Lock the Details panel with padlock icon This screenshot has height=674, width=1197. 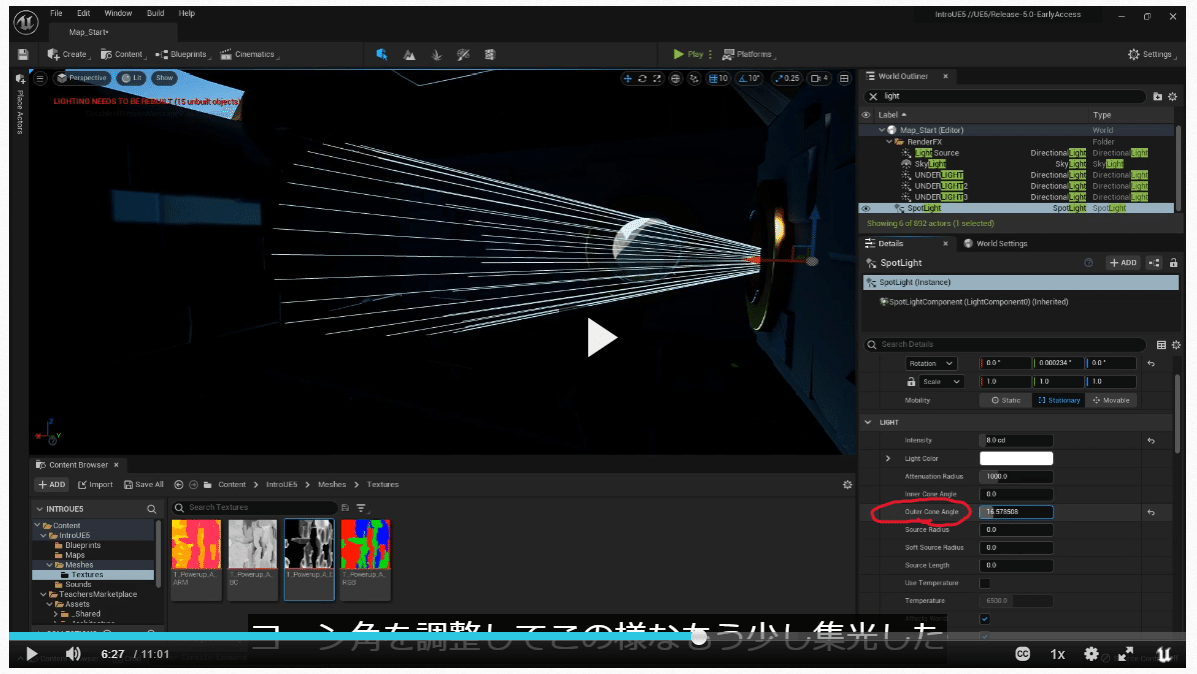(1173, 263)
